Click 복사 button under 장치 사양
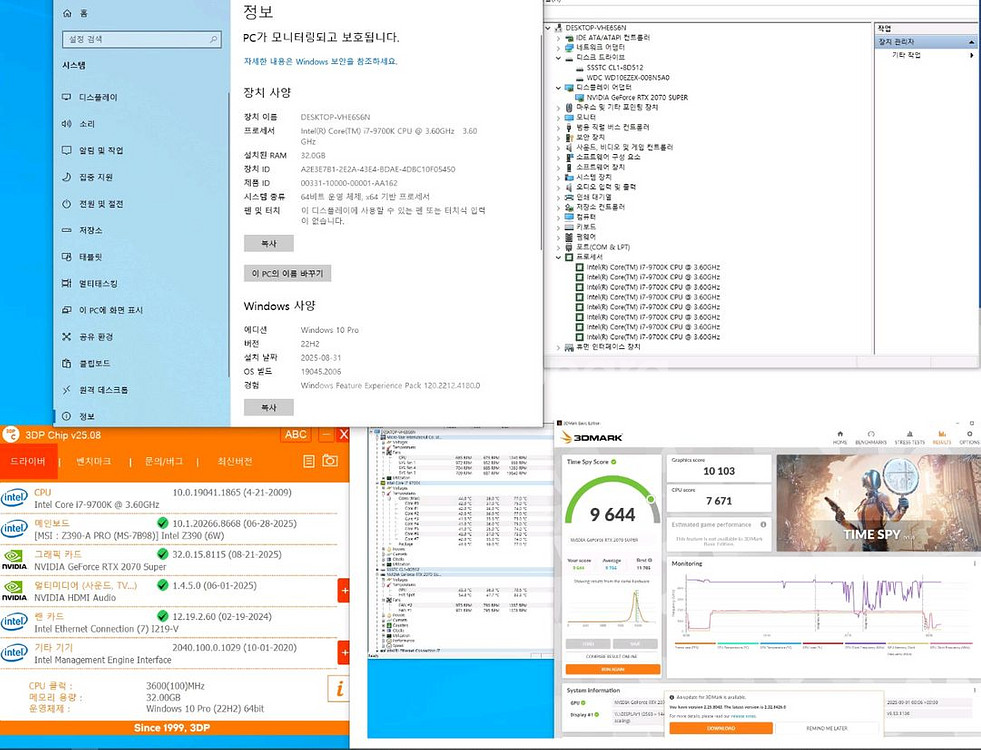 coord(268,243)
